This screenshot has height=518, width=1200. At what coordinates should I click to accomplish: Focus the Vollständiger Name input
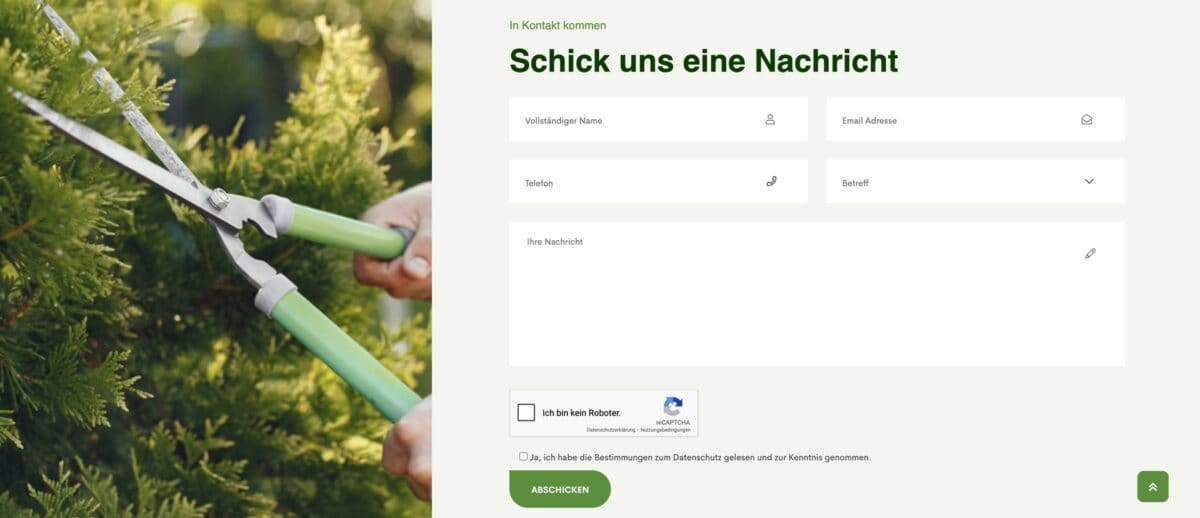pyautogui.click(x=658, y=119)
